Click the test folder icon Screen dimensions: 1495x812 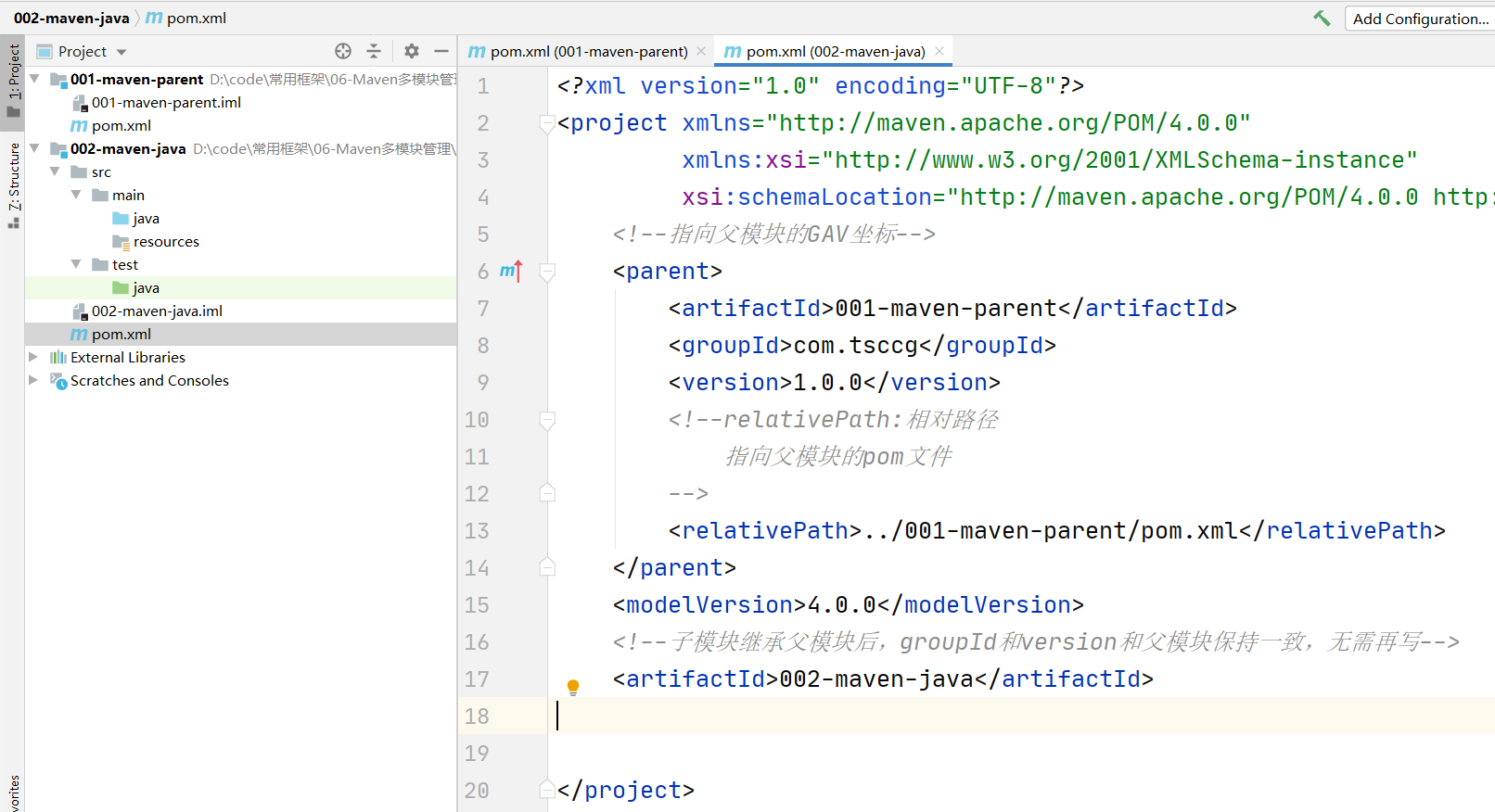[100, 264]
